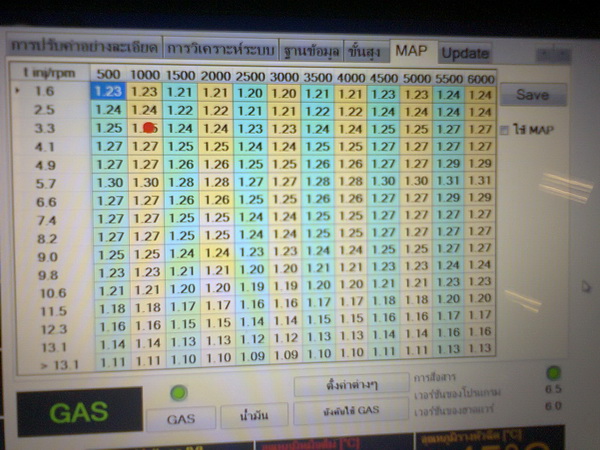
Task: Open the ตั้งค่าต่างๆ settings button
Action: coord(351,384)
